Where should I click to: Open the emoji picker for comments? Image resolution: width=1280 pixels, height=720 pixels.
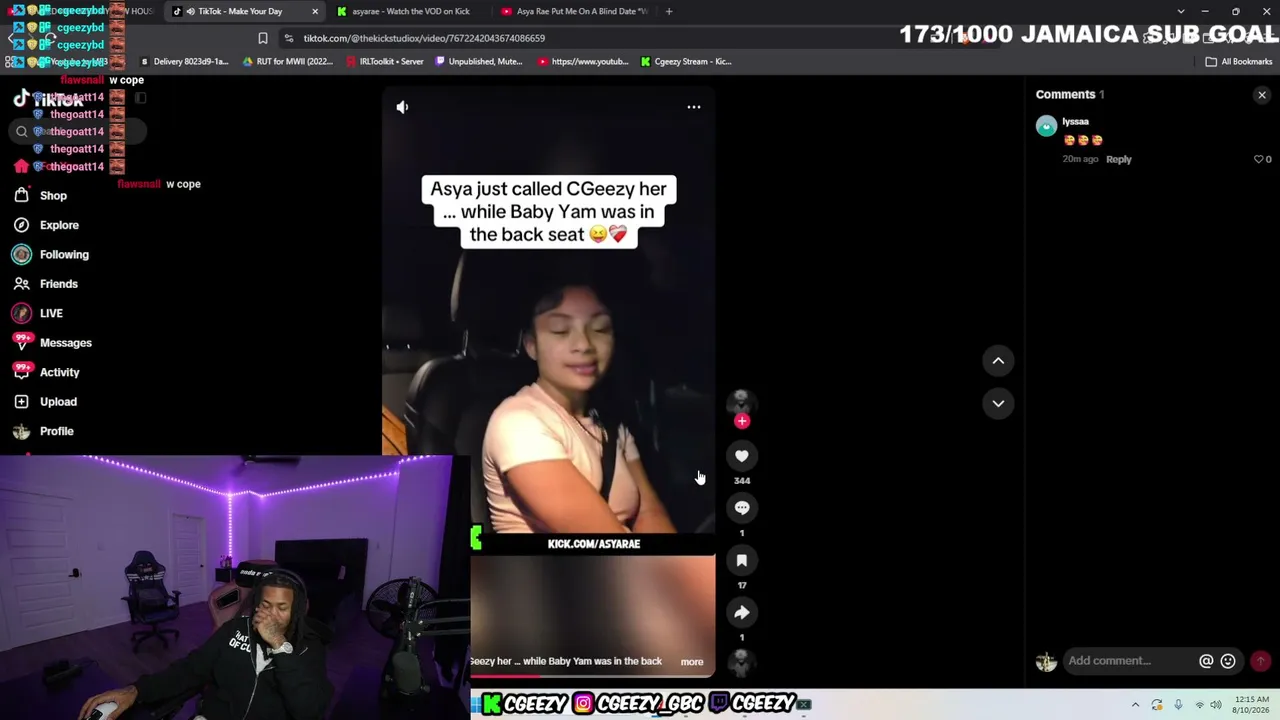(x=1228, y=661)
